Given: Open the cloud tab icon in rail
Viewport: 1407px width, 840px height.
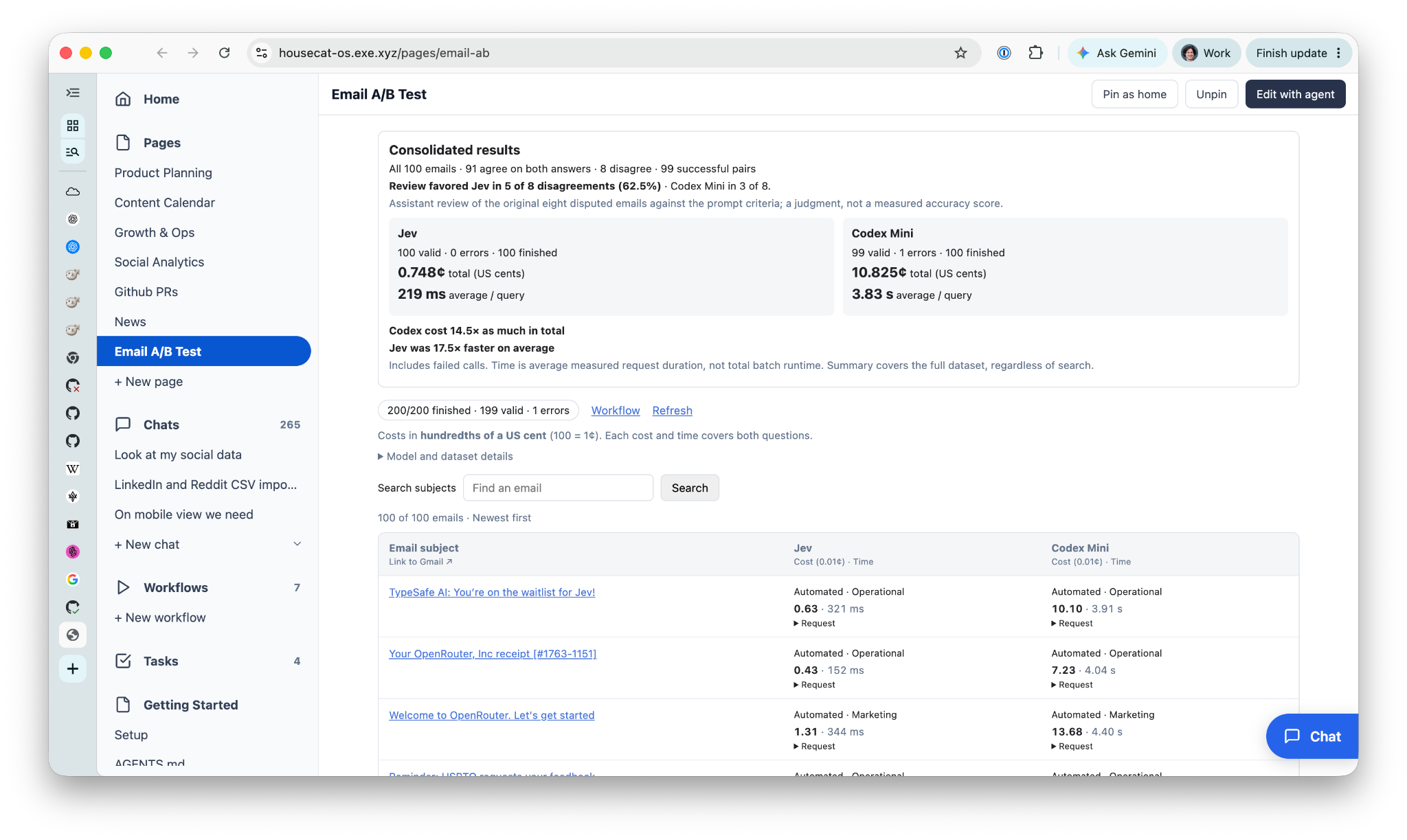Looking at the screenshot, I should [73, 192].
